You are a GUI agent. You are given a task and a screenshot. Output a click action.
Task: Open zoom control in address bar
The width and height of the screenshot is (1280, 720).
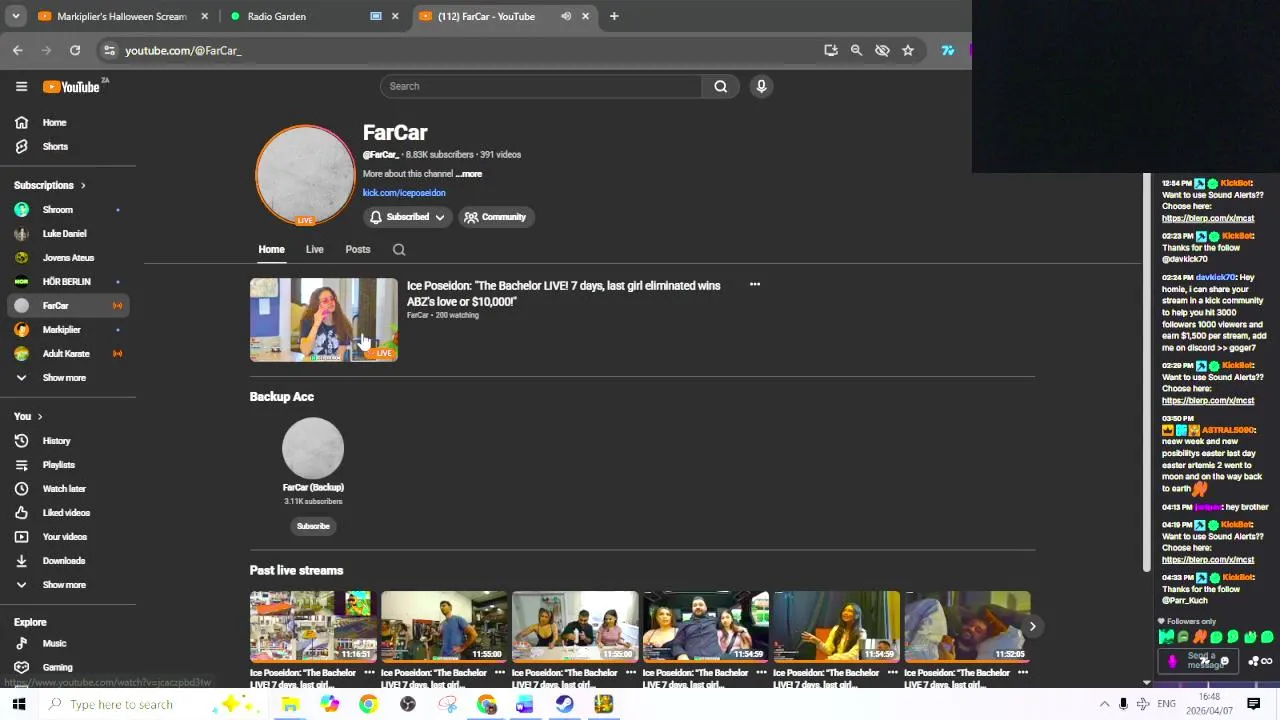click(x=856, y=50)
